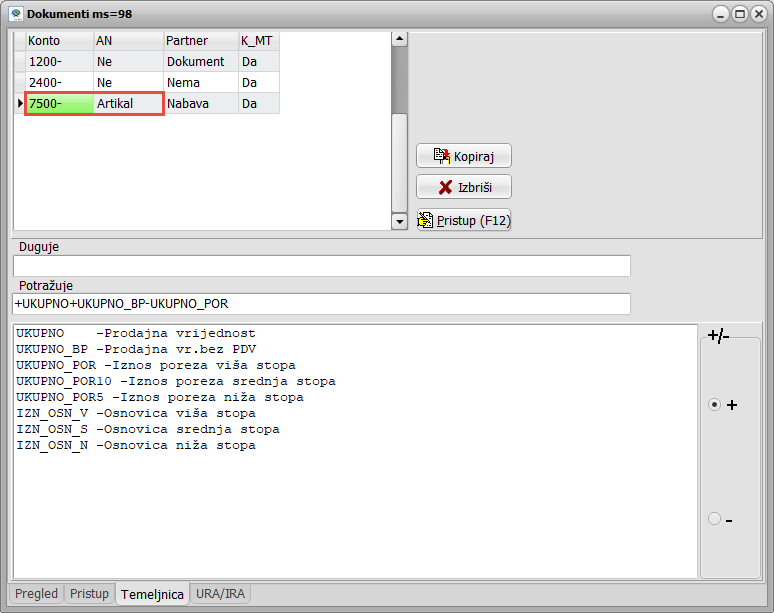Switch to the Pregled tab
This screenshot has width=774, height=613.
tap(36, 594)
